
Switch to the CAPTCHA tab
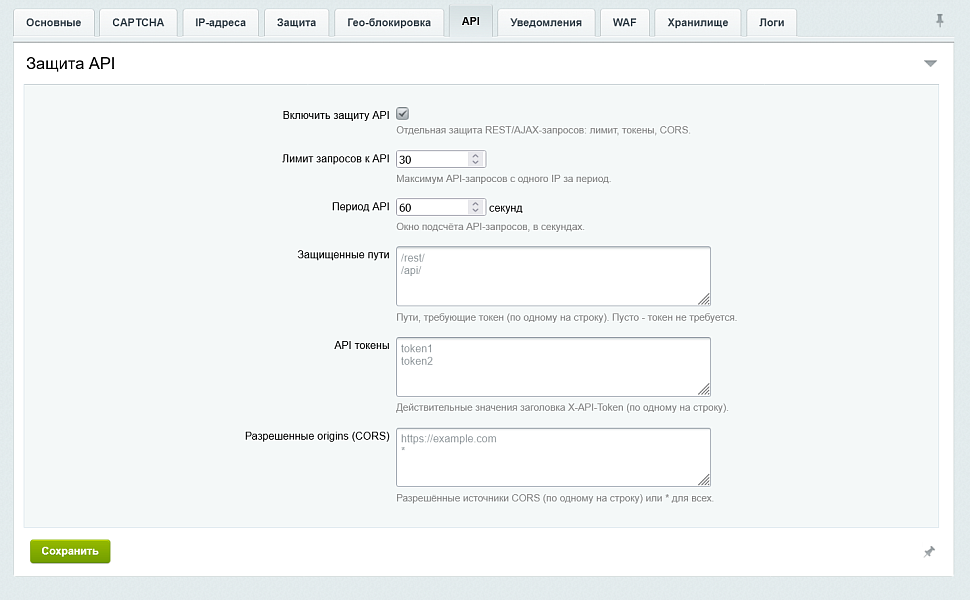click(138, 22)
